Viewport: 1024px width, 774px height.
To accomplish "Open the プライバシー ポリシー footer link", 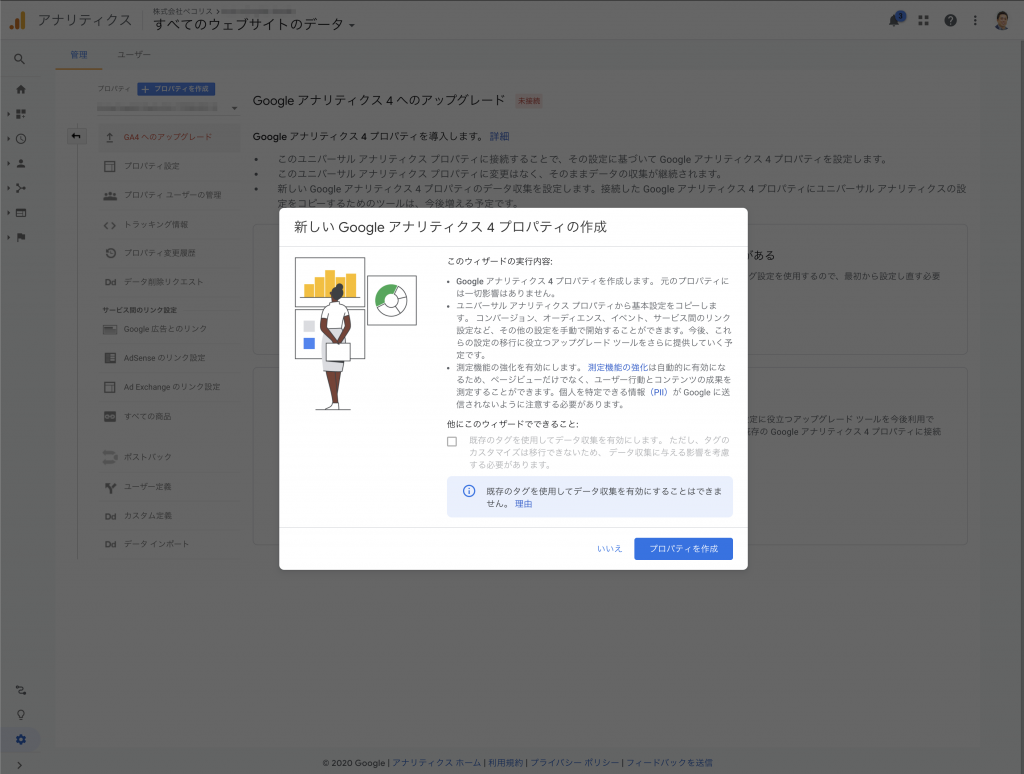I will pyautogui.click(x=575, y=763).
